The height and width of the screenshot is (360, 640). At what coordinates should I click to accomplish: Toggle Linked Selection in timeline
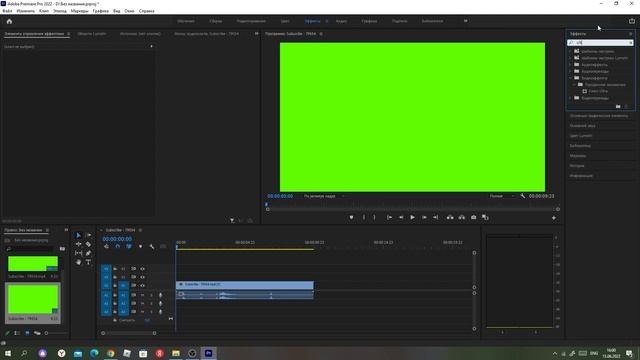point(129,247)
